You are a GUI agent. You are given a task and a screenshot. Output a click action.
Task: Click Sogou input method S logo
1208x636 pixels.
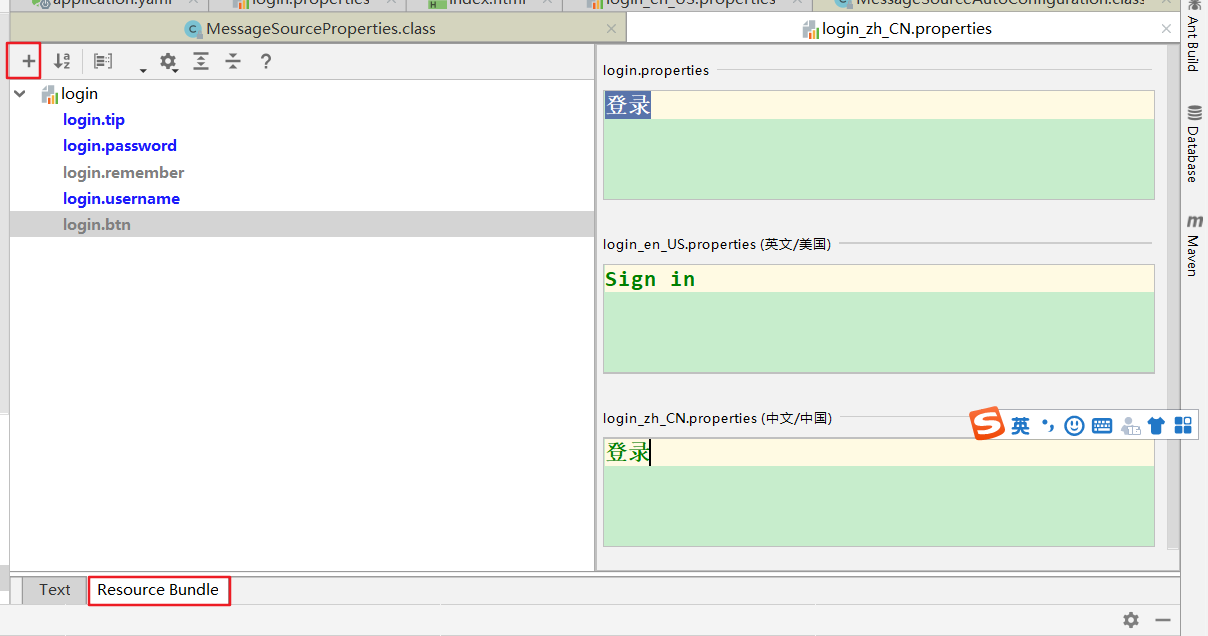(987, 424)
